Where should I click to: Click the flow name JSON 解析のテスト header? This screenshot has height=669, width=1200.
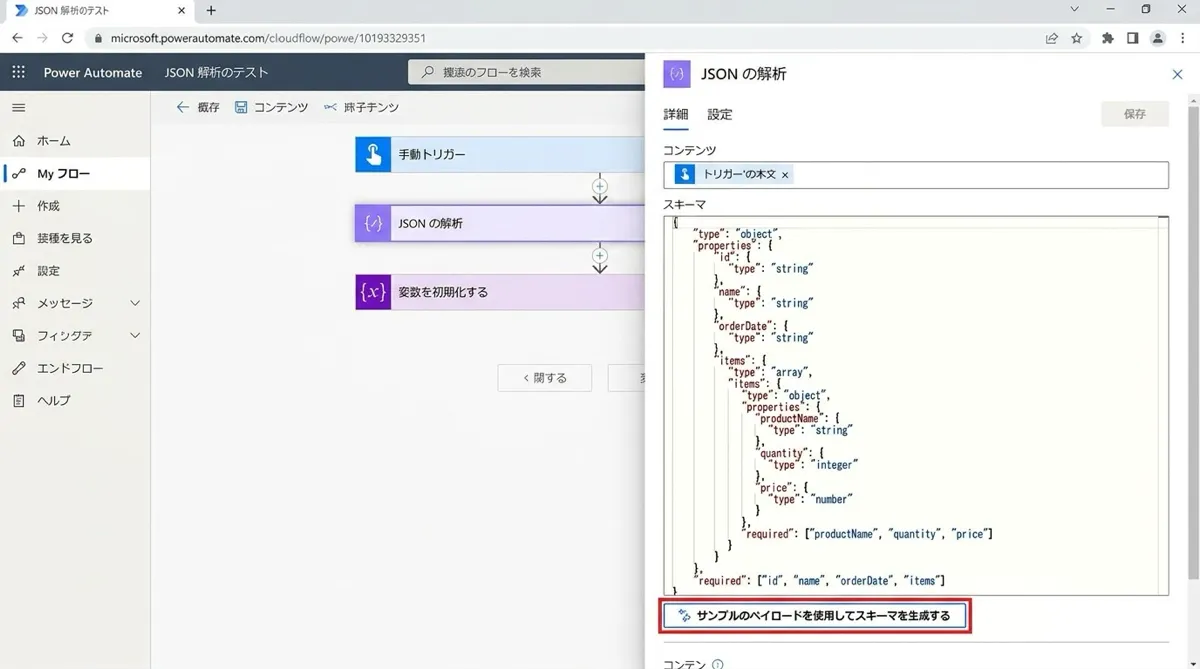click(x=217, y=72)
